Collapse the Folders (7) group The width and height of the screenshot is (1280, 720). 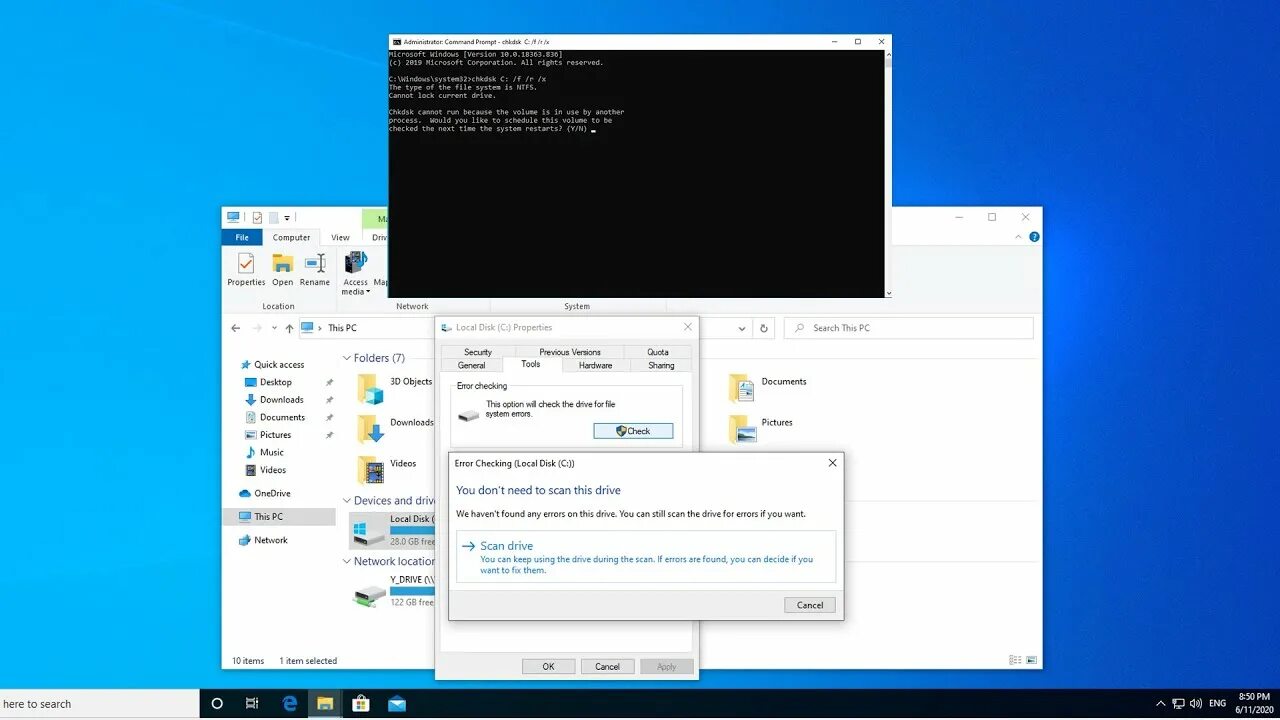(x=347, y=358)
